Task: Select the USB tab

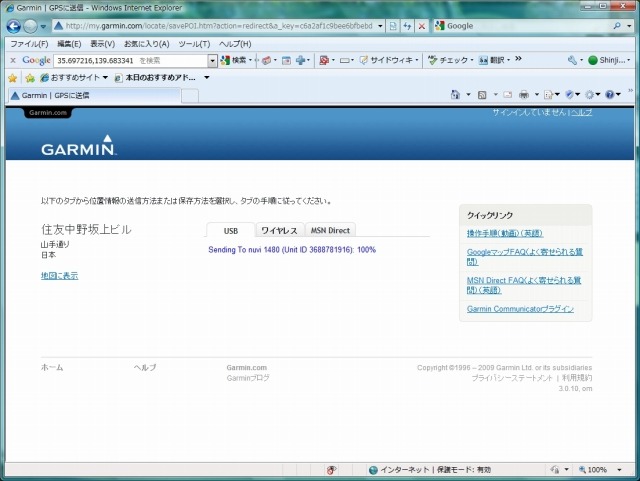Action: click(x=231, y=230)
